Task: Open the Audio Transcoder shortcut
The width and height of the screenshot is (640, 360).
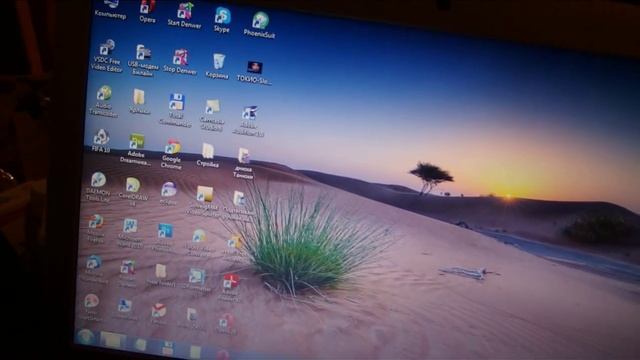Action: click(104, 101)
